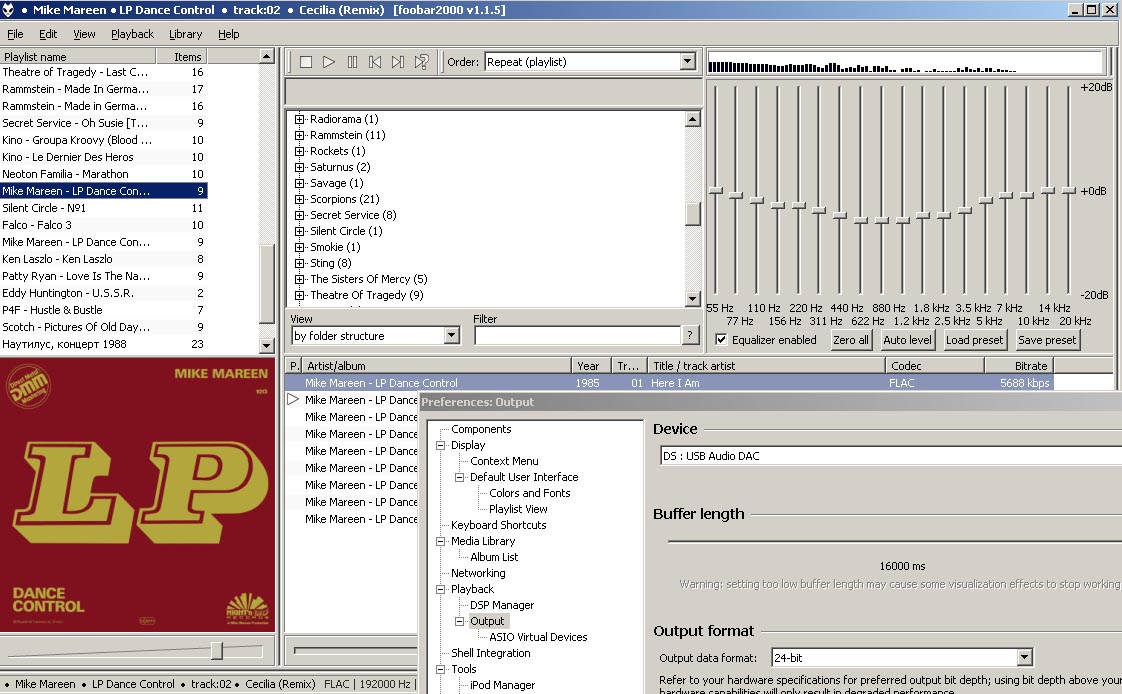The width and height of the screenshot is (1122, 694).
Task: Select 'Networking' in the Preferences tree
Action: point(478,573)
